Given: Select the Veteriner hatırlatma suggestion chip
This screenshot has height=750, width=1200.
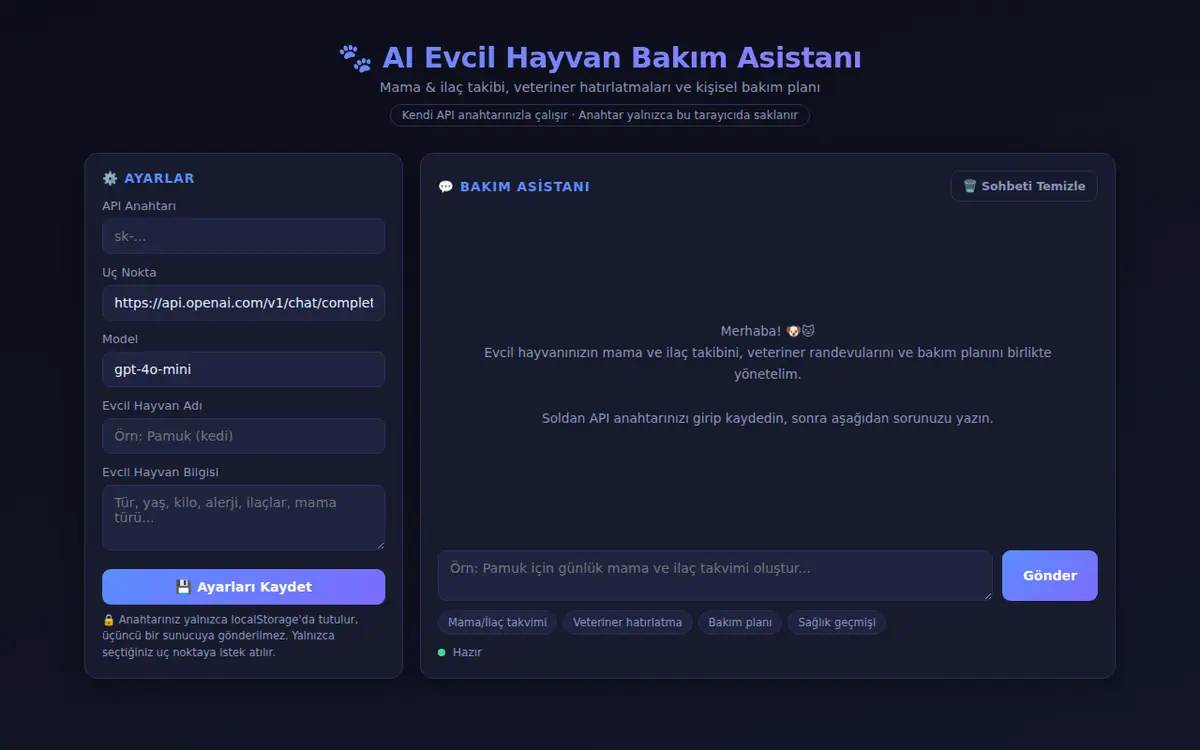Looking at the screenshot, I should pyautogui.click(x=627, y=622).
